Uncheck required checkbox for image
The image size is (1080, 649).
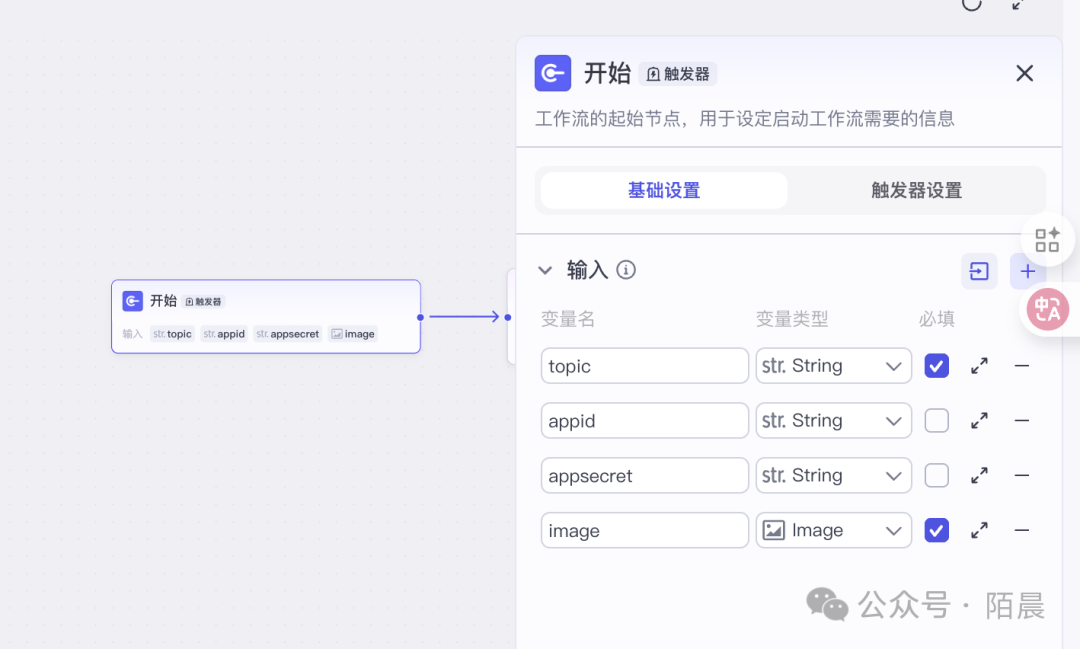936,530
